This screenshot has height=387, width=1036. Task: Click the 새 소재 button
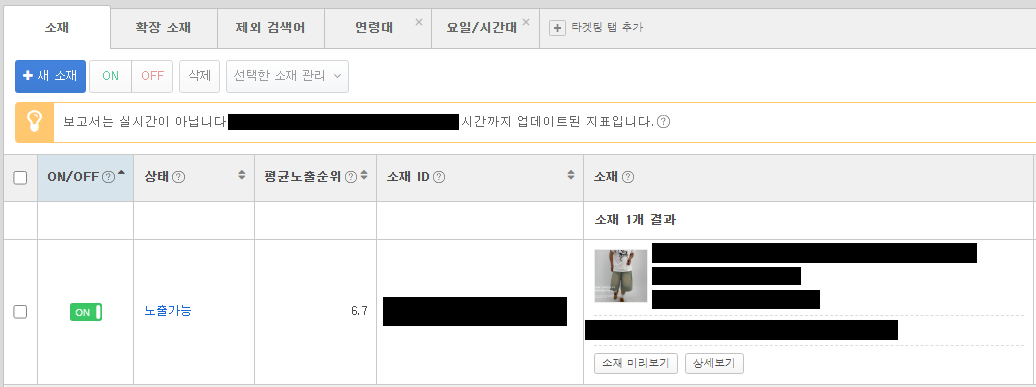(x=50, y=77)
